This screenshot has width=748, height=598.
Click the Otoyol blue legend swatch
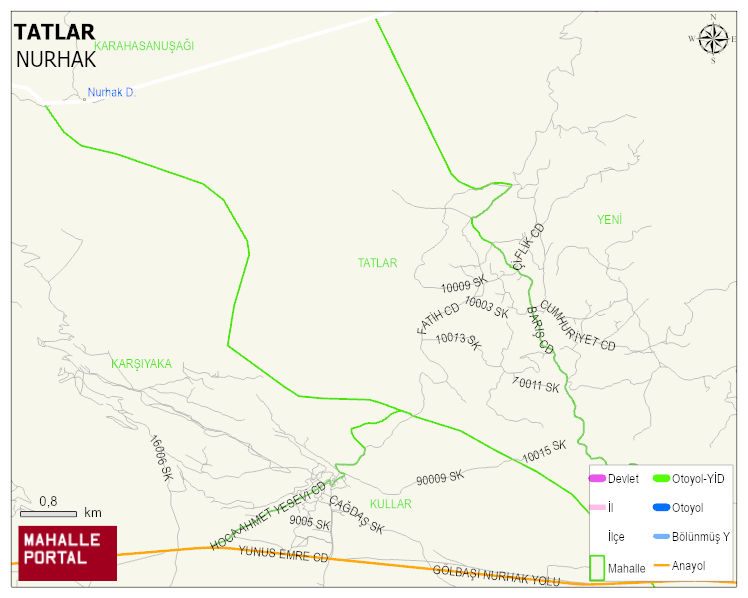coord(661,507)
